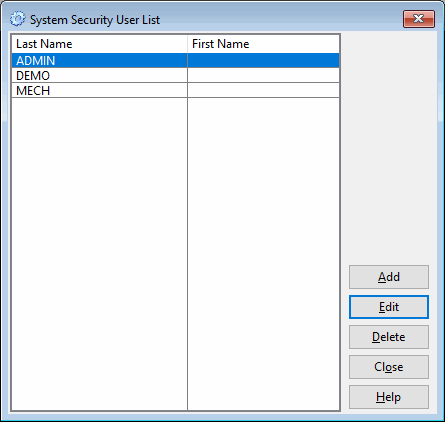Open the Edit user button
The image size is (445, 422).
[389, 307]
